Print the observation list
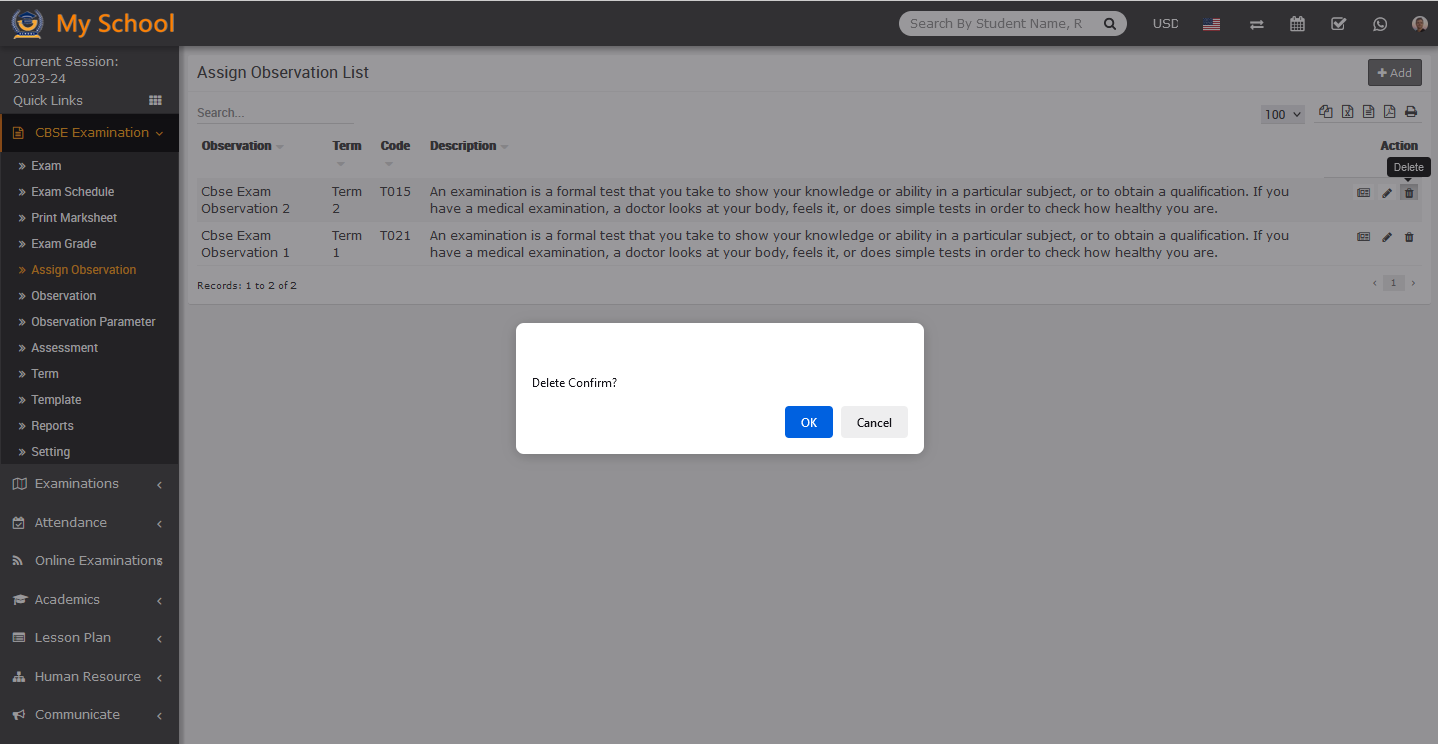Image resolution: width=1438 pixels, height=744 pixels. tap(1410, 112)
